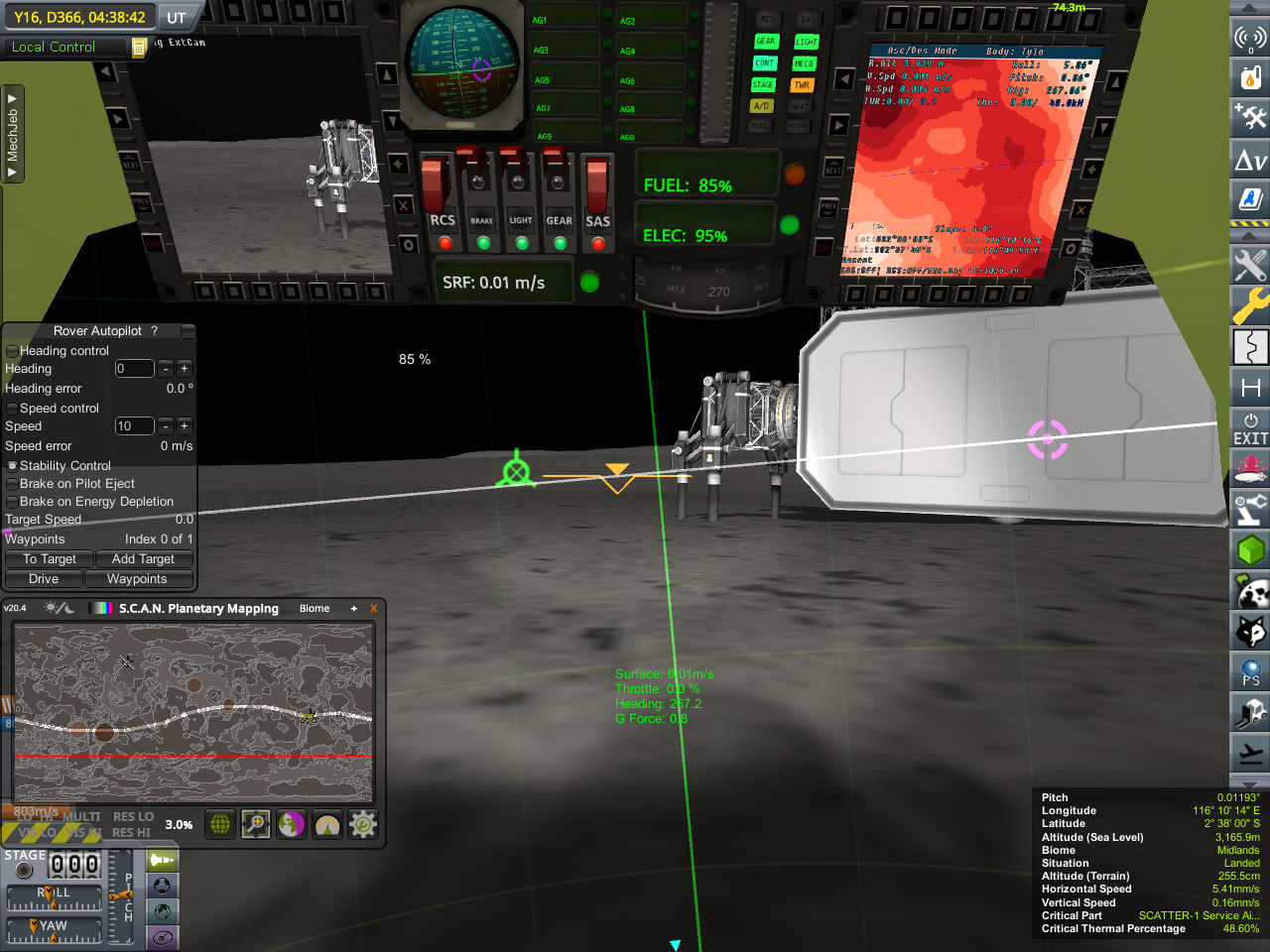
Task: Open the pink UFO saucer toolbar icon
Action: [1250, 469]
